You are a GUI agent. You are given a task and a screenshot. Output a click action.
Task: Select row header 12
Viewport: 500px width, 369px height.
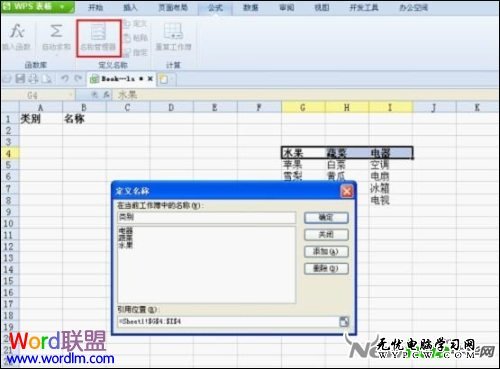click(x=9, y=247)
